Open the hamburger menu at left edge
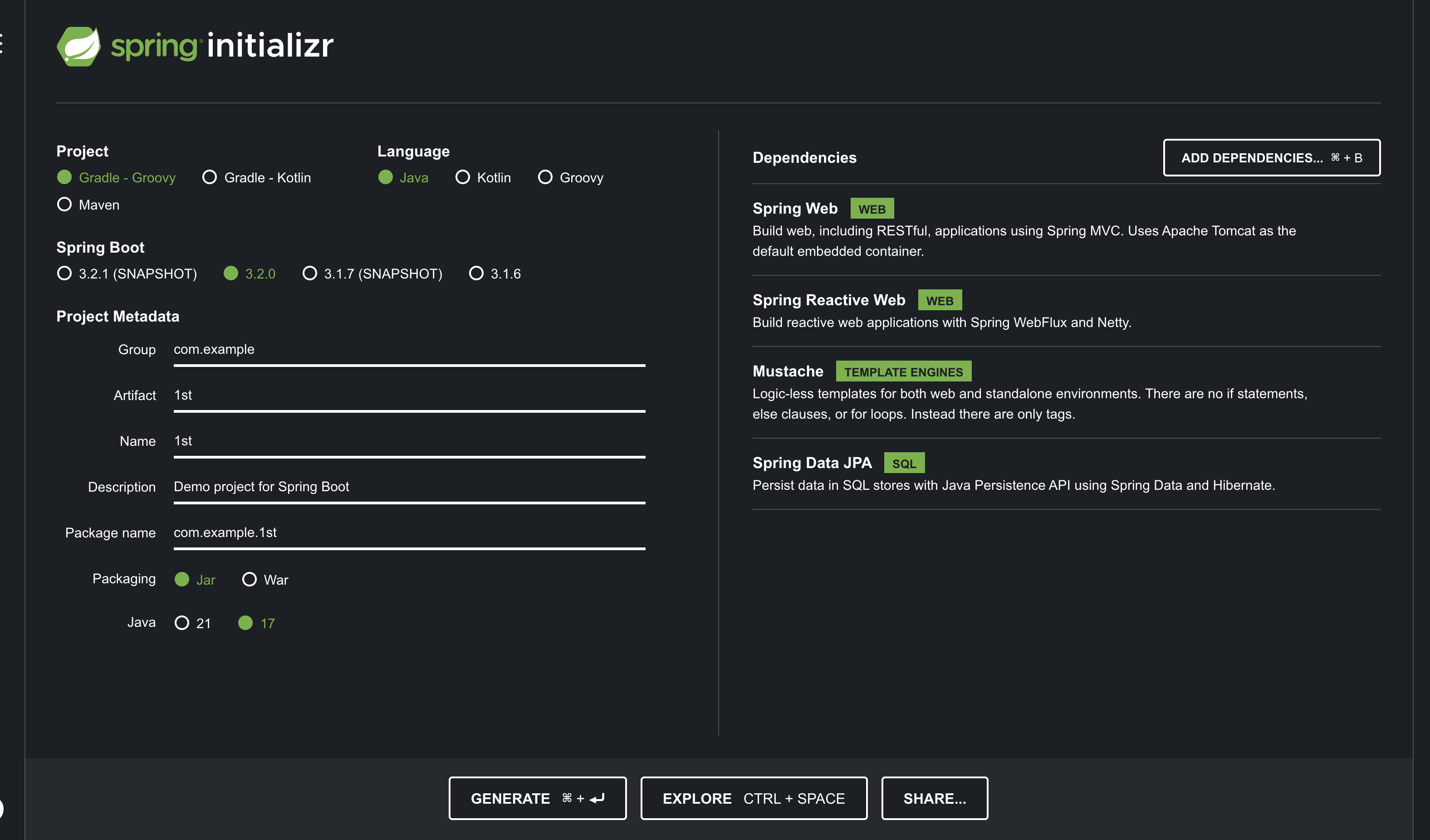1430x840 pixels. 2,43
